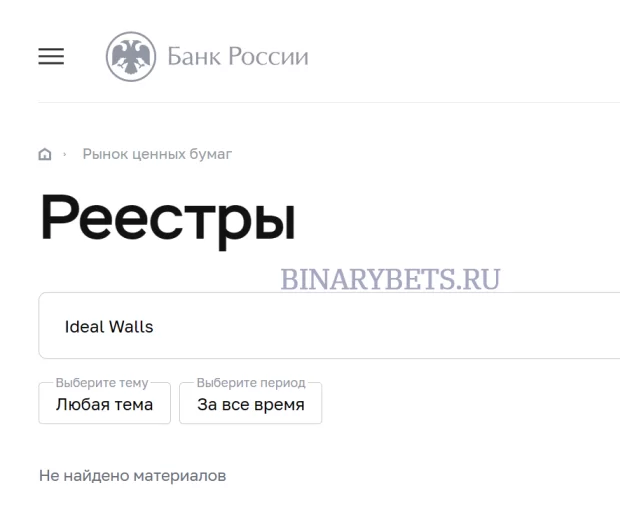Viewport: 620px width, 518px height.
Task: Open the hamburger navigation menu
Action: tap(51, 56)
